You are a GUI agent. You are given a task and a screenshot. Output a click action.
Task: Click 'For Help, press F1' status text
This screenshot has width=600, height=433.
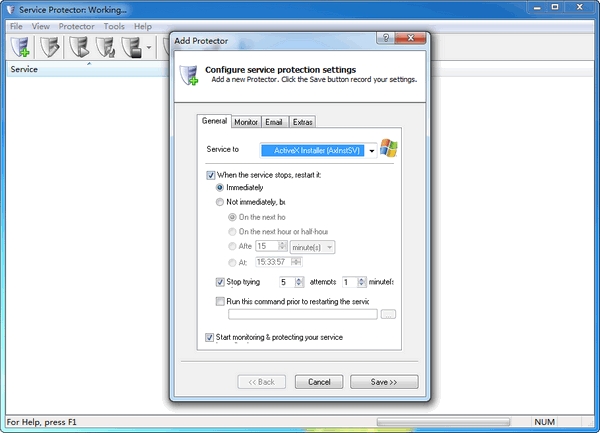[x=41, y=422]
